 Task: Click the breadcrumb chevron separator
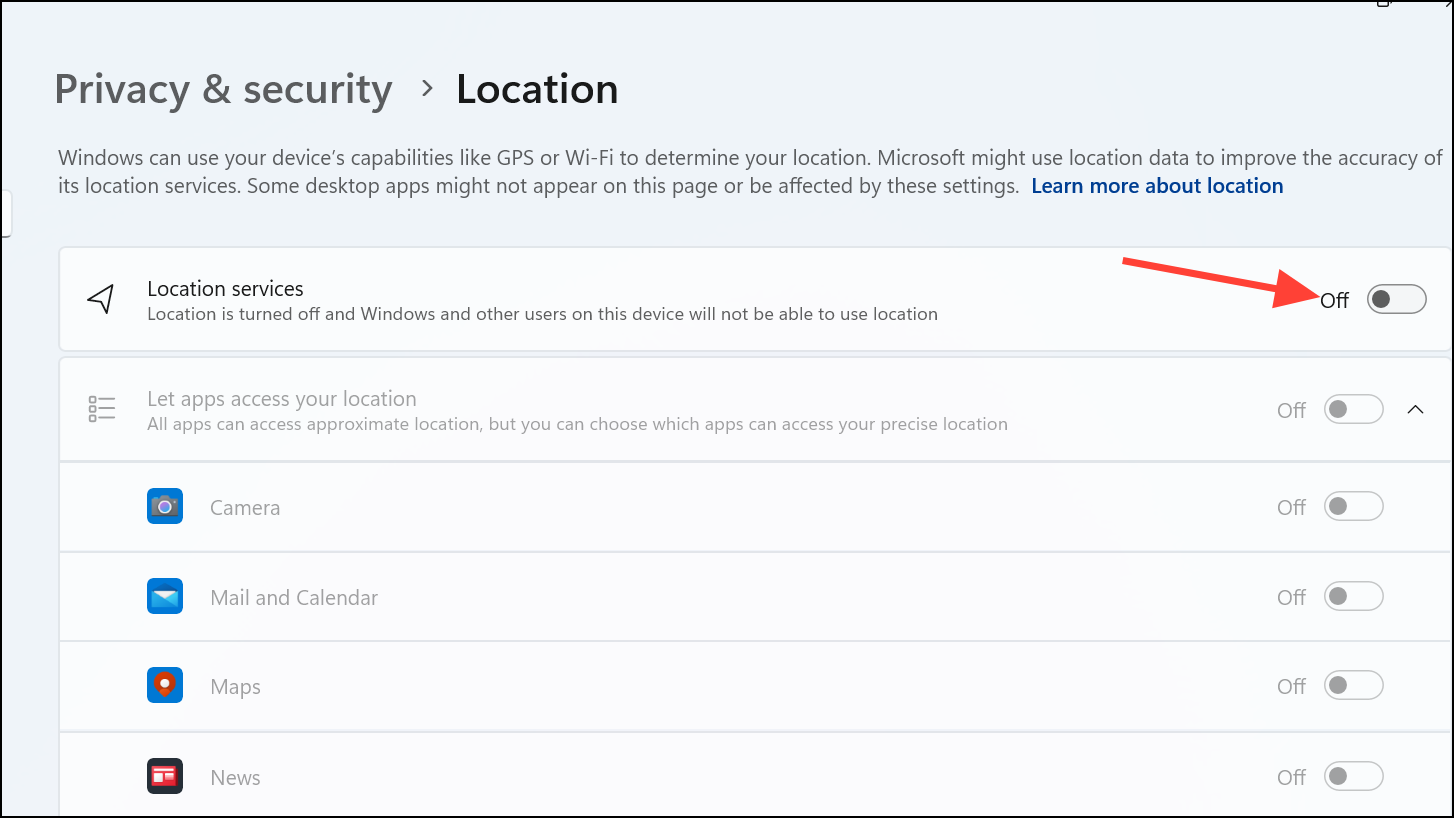427,89
